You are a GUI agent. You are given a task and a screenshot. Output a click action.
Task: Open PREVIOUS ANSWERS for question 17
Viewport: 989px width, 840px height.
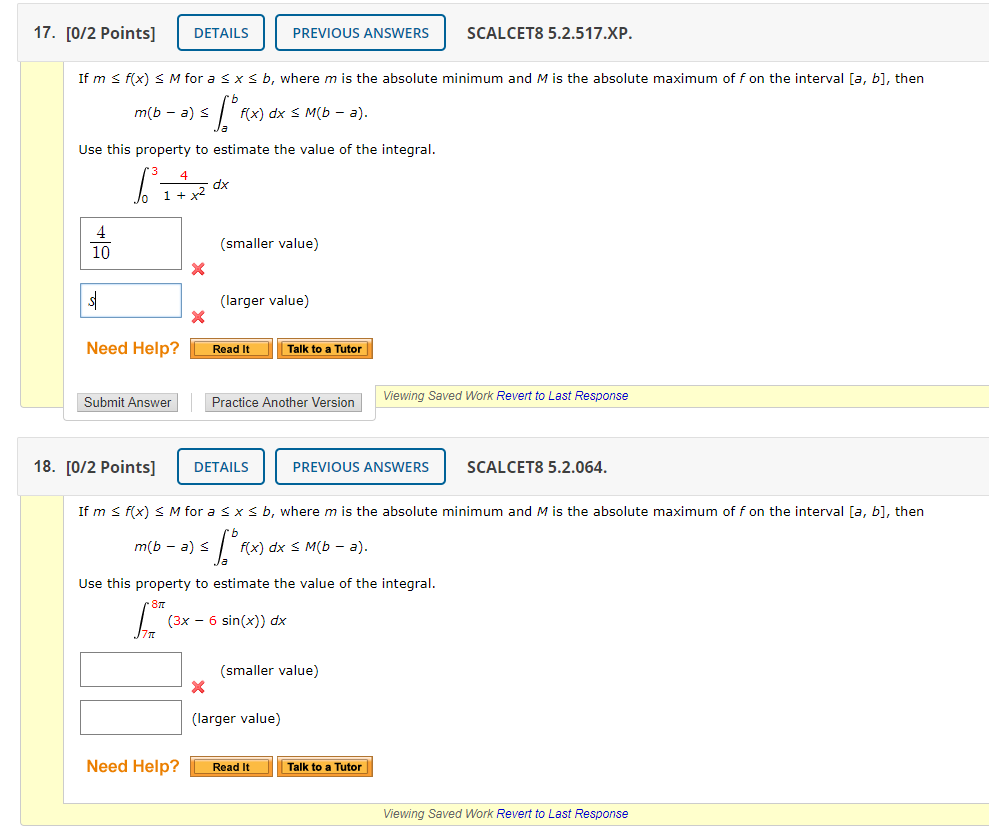(x=360, y=32)
